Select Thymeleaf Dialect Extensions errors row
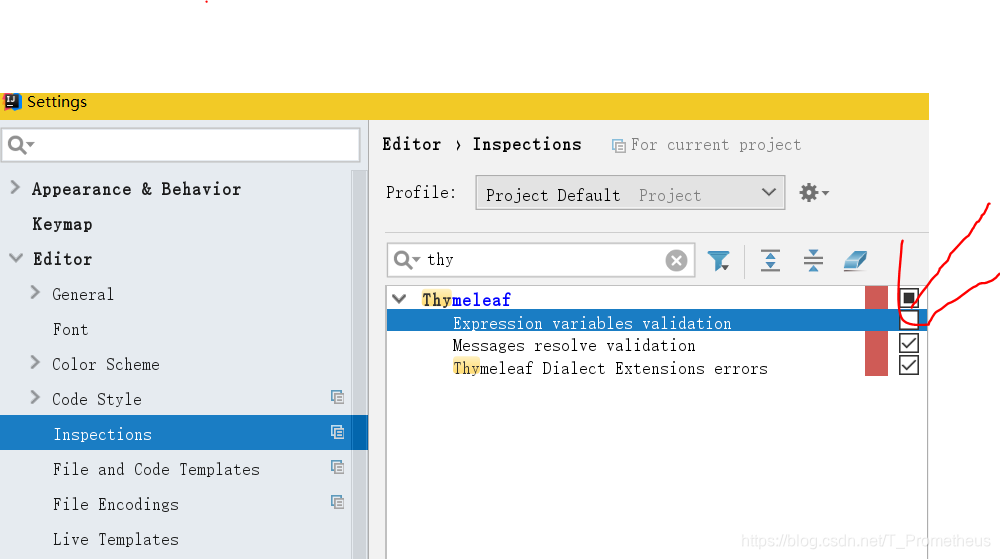 click(657, 368)
